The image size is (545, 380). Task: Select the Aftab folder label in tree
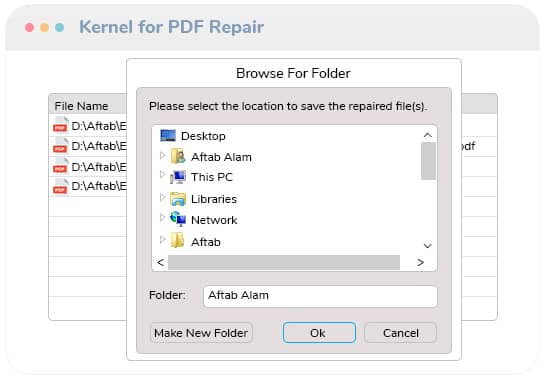click(206, 242)
